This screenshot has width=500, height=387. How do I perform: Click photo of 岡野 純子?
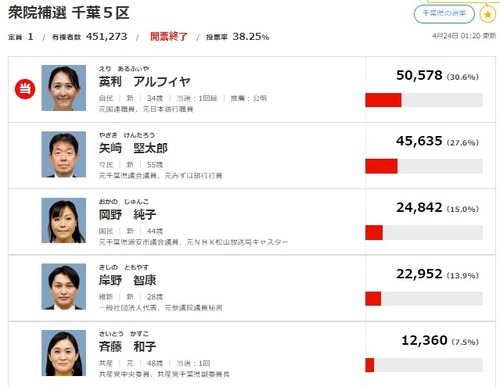pyautogui.click(x=64, y=220)
